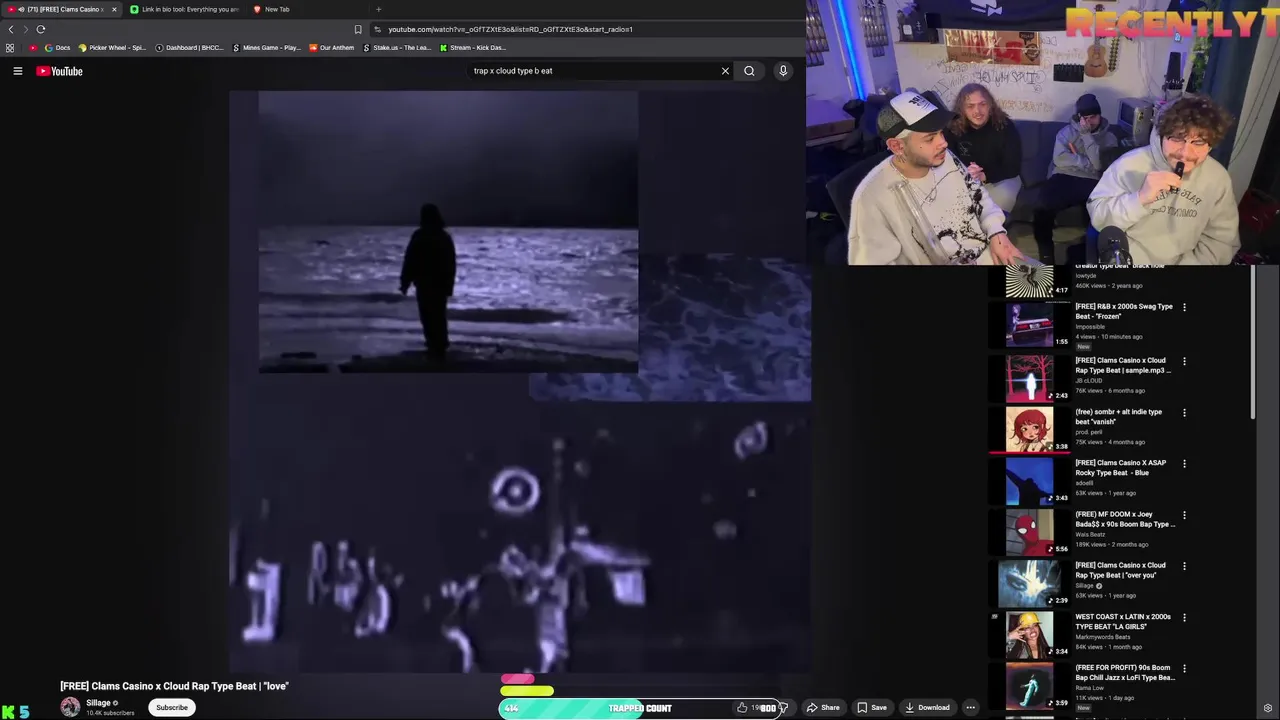The height and width of the screenshot is (720, 1280).
Task: Open the Stake.us bookmark
Action: pos(397,48)
